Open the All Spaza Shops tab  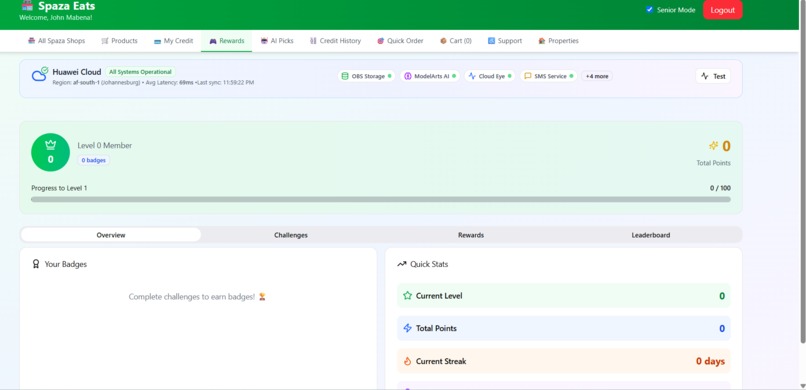click(x=57, y=41)
